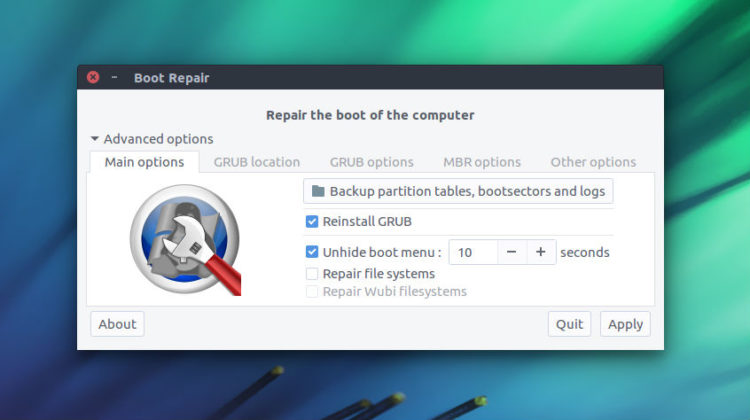Click the Boot Repair wrench logo
The image size is (750, 420).
pyautogui.click(x=186, y=240)
